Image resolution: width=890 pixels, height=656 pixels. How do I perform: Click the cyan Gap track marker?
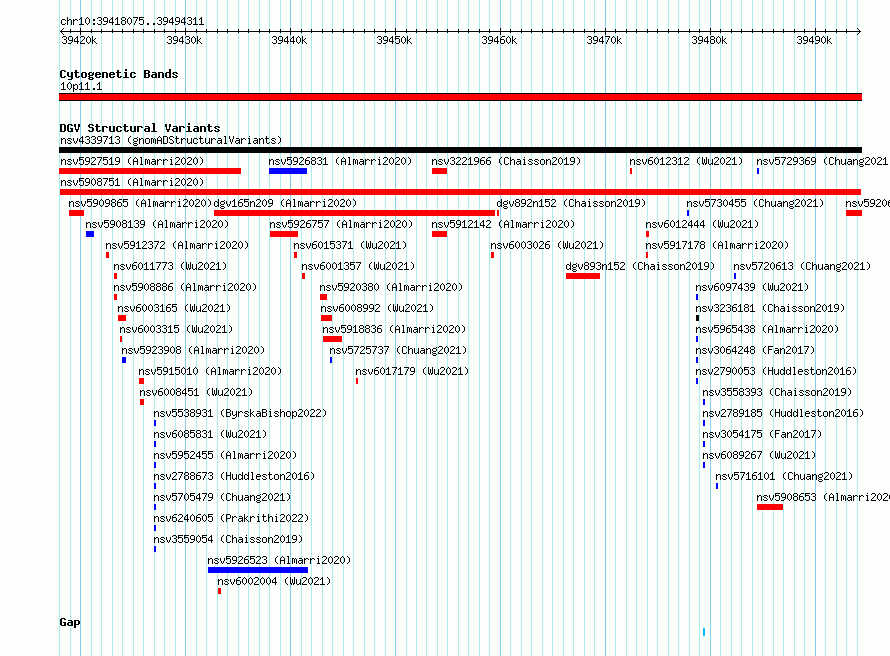tap(704, 632)
